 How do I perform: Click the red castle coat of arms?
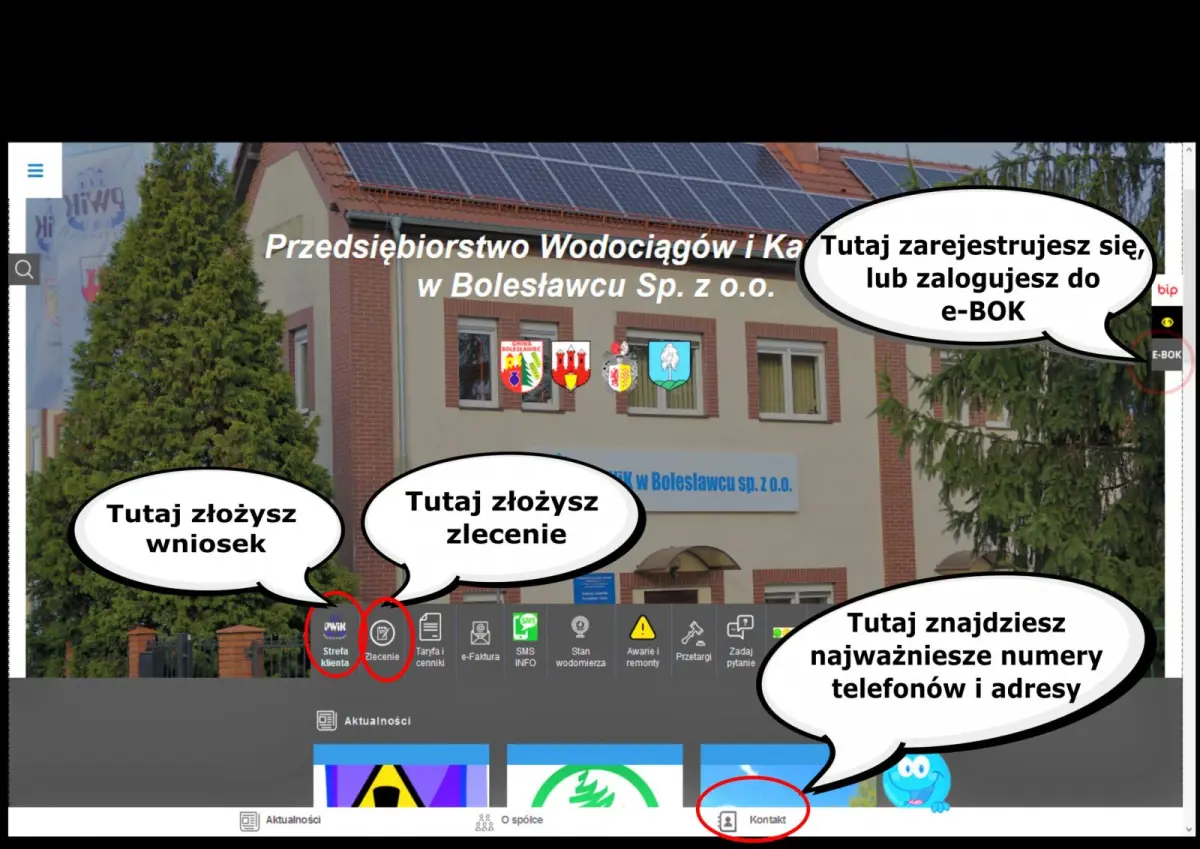(571, 365)
